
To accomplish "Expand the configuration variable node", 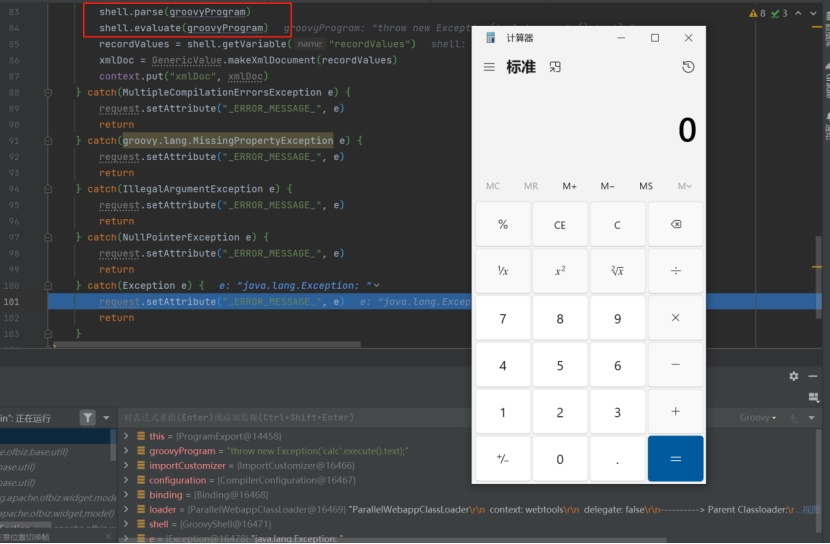I will tap(126, 480).
